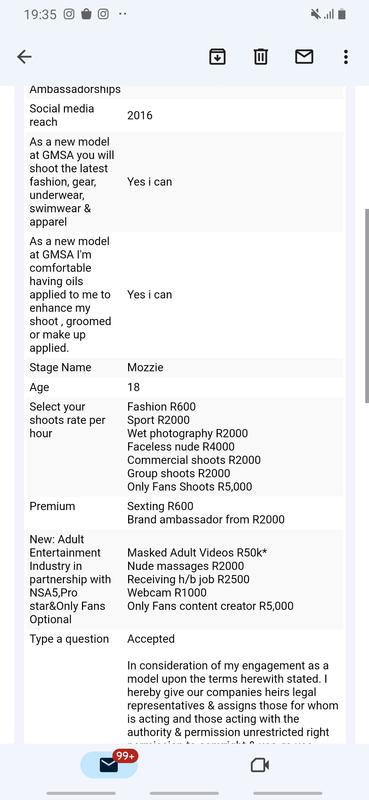Open the Meet video camera tab
This screenshot has width=369, height=800.
coord(260,765)
